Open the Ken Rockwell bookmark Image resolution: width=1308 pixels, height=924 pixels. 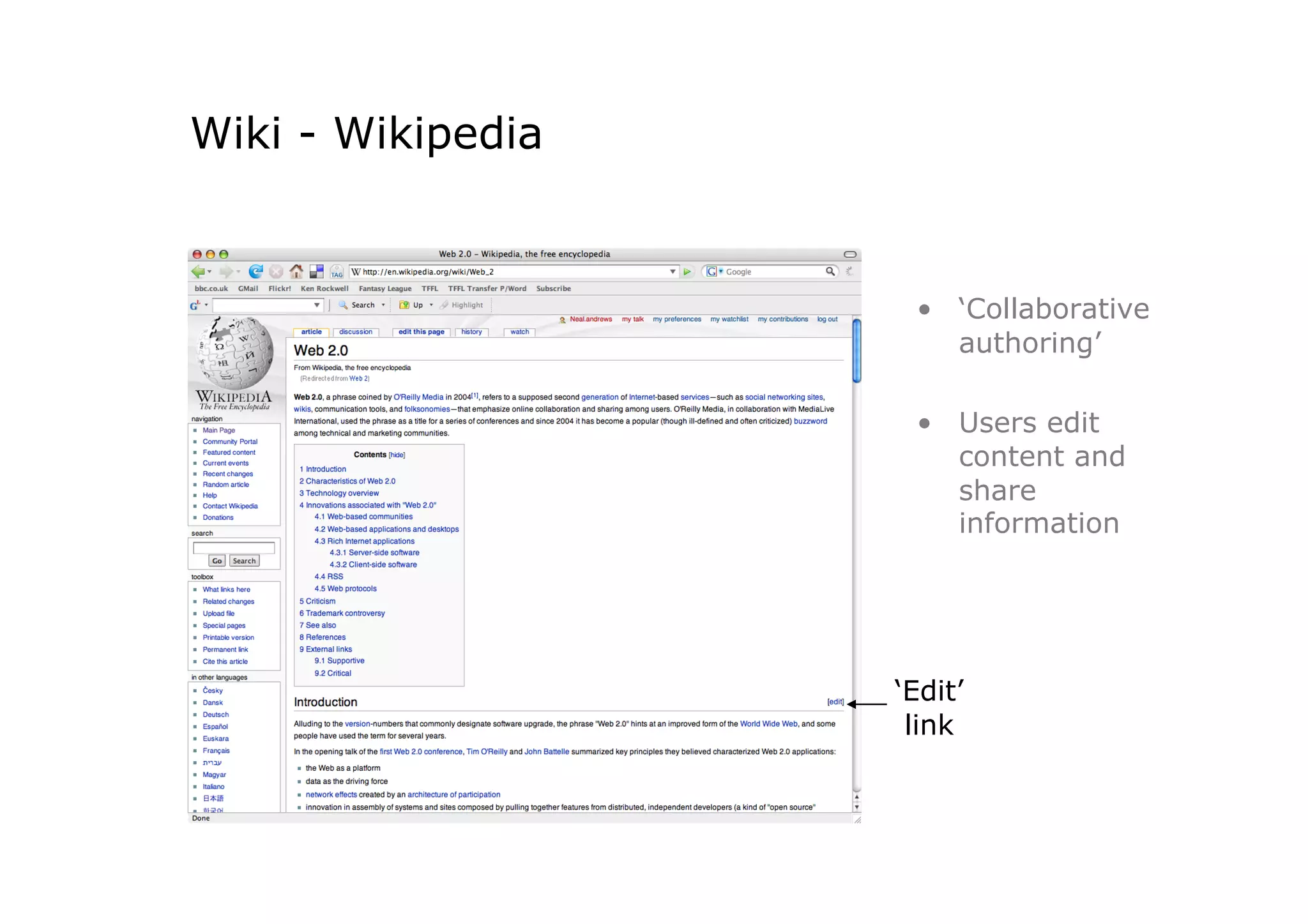(x=324, y=289)
